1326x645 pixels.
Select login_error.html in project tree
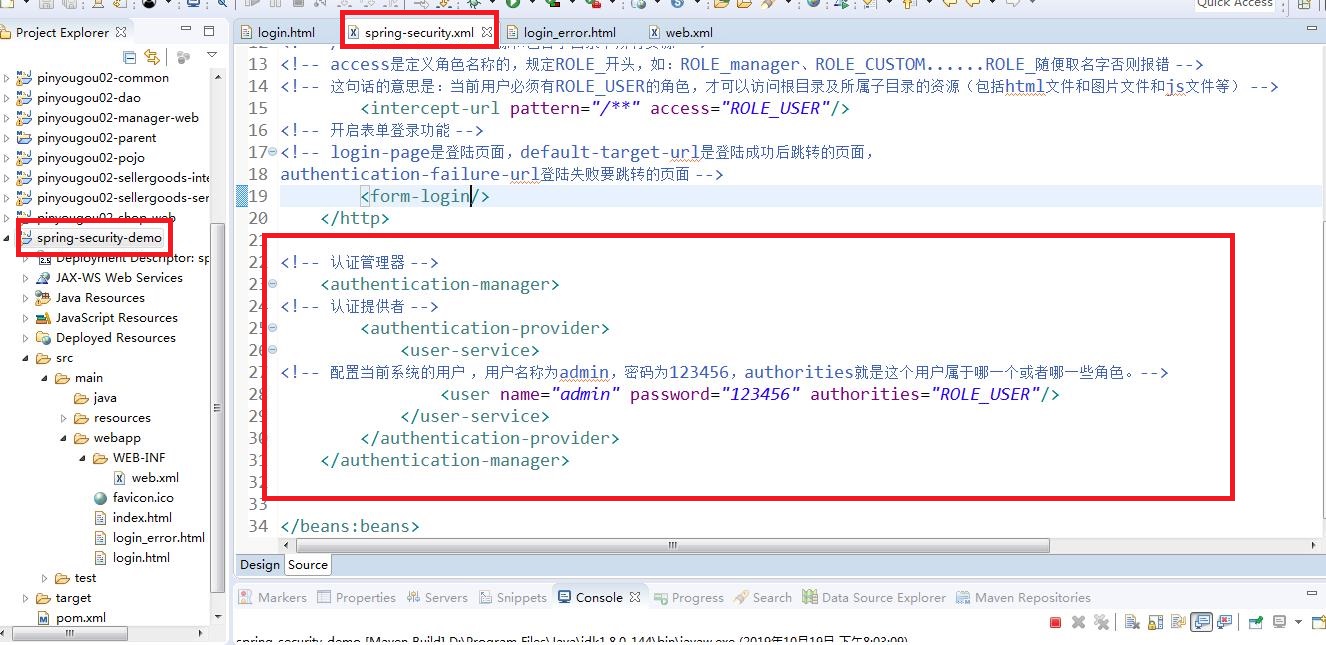point(149,538)
